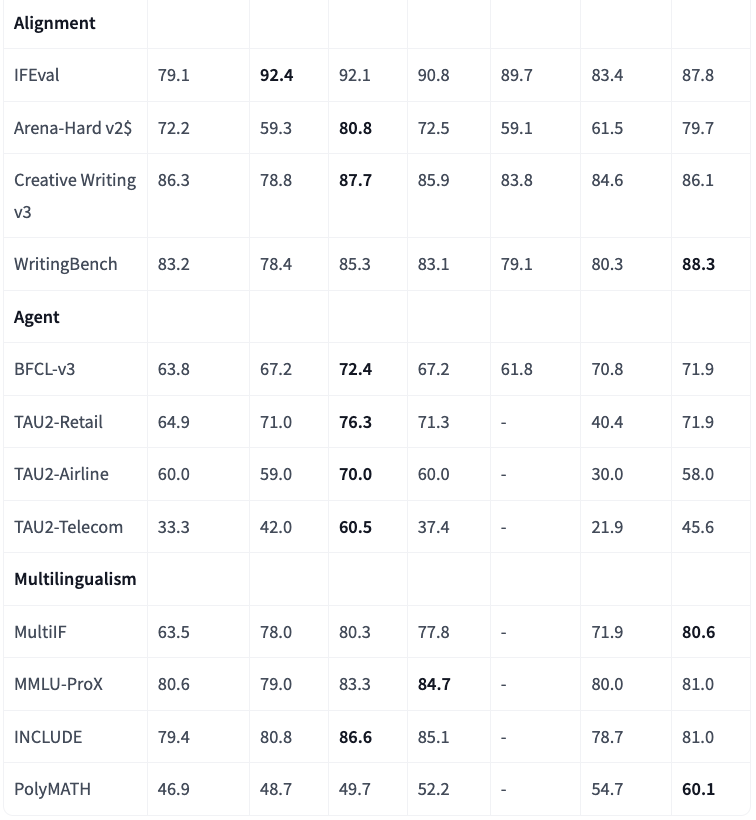Select the IFEval row label
The width and height of the screenshot is (756, 820).
[37, 75]
